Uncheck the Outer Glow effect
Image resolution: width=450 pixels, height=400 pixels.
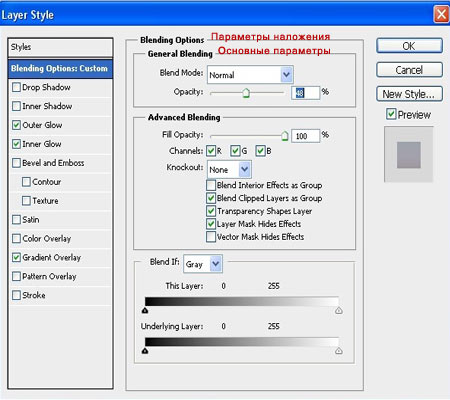click(16, 125)
